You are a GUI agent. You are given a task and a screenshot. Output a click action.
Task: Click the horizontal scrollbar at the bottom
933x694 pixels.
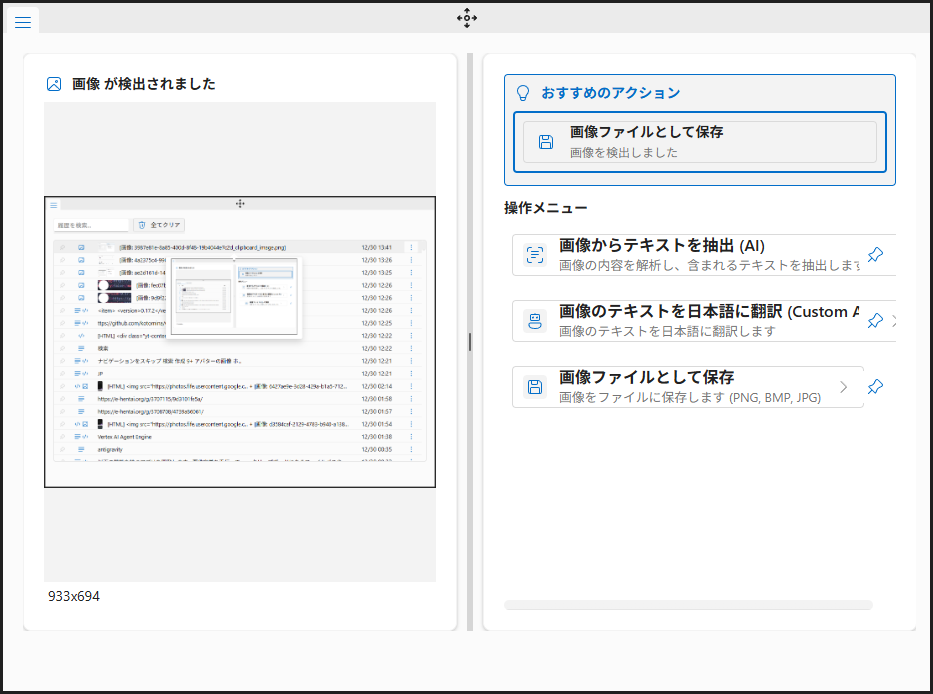tap(690, 604)
